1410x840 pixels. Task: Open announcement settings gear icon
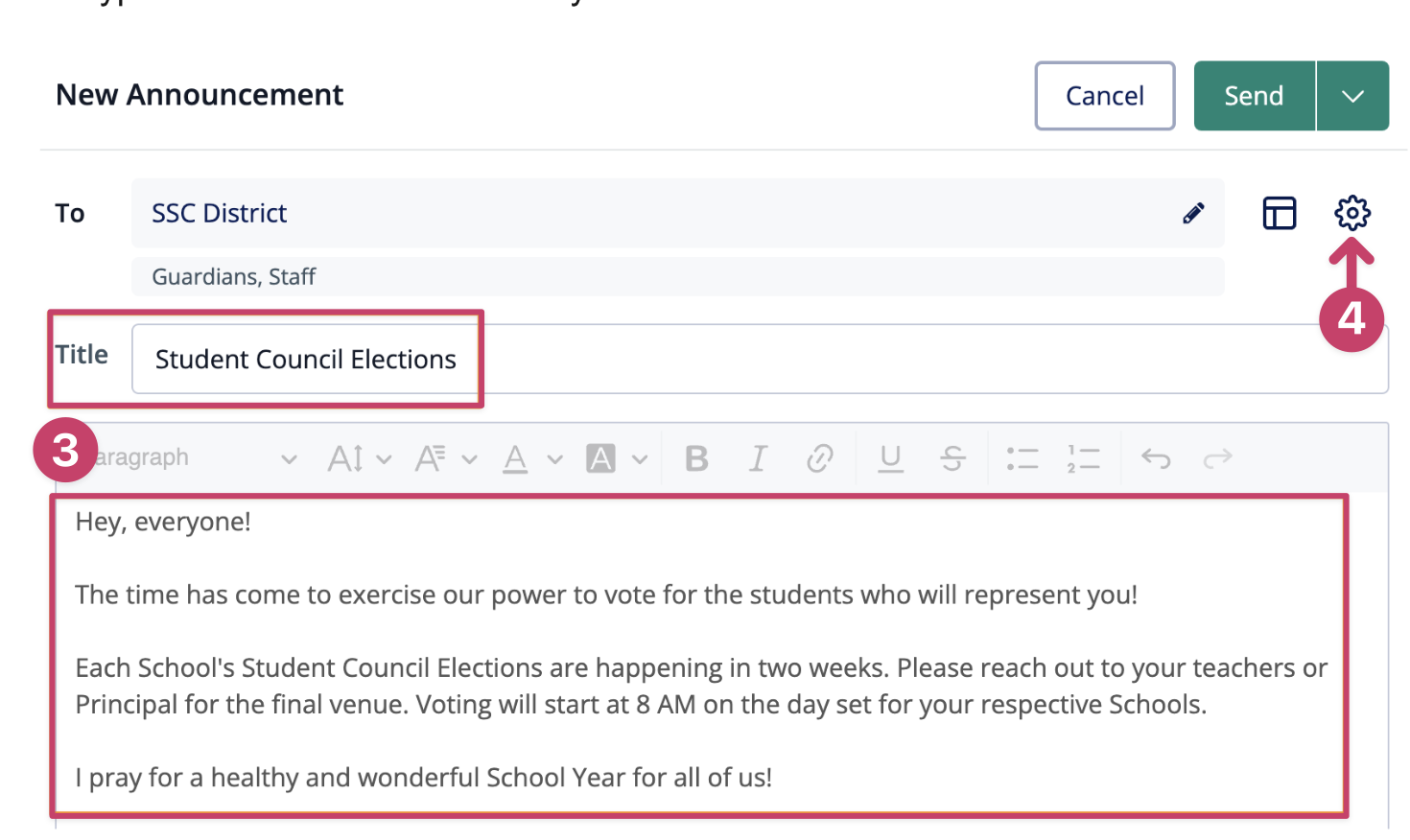pyautogui.click(x=1351, y=213)
